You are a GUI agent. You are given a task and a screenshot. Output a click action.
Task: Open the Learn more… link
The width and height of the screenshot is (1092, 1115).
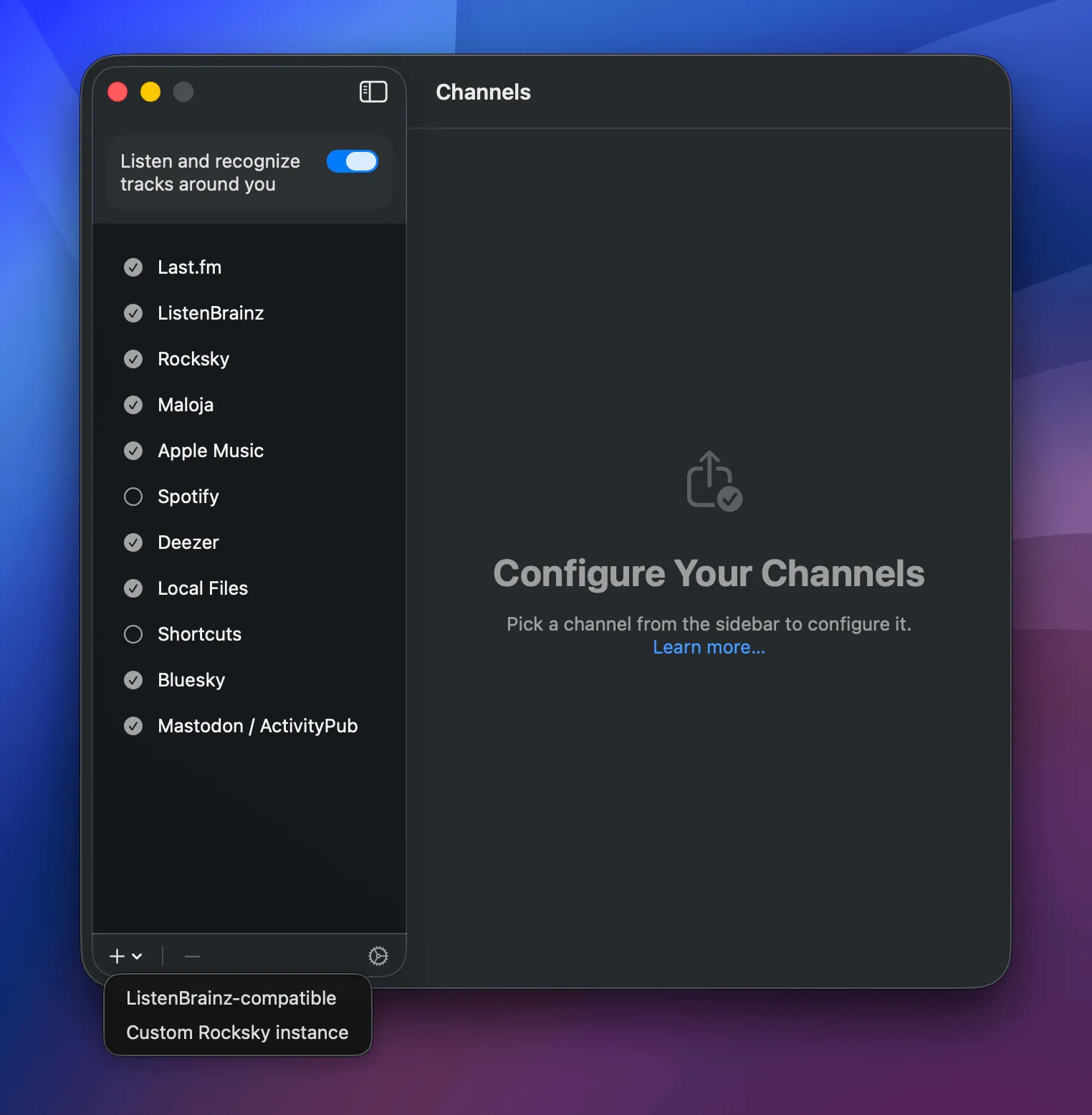pos(709,647)
